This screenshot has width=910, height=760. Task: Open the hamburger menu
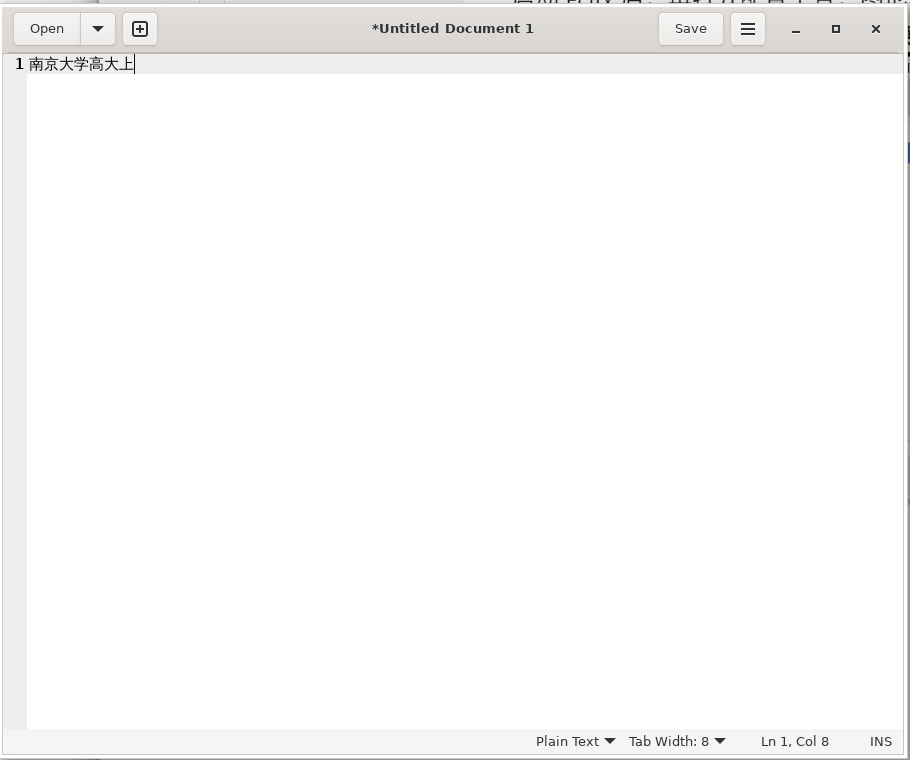pyautogui.click(x=747, y=29)
